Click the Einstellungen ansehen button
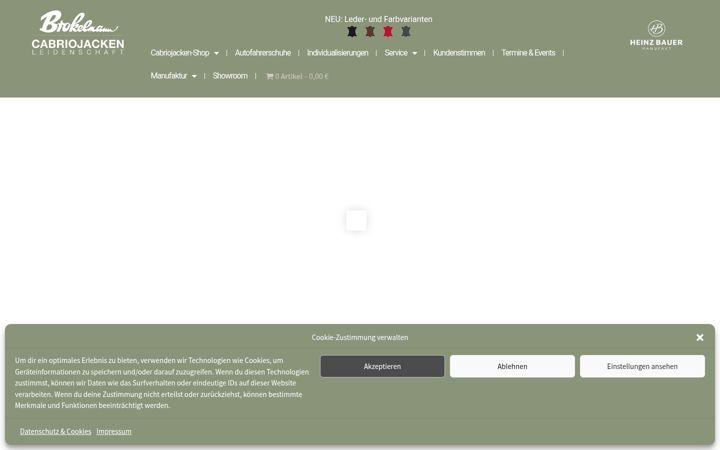 click(642, 366)
